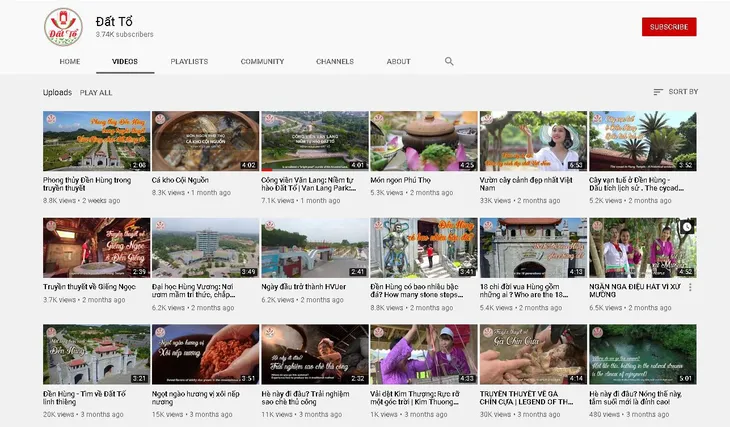This screenshot has width=730, height=427.
Task: Click Watch Later clock on NGÂN NGA thumbnail
Action: coord(687,227)
